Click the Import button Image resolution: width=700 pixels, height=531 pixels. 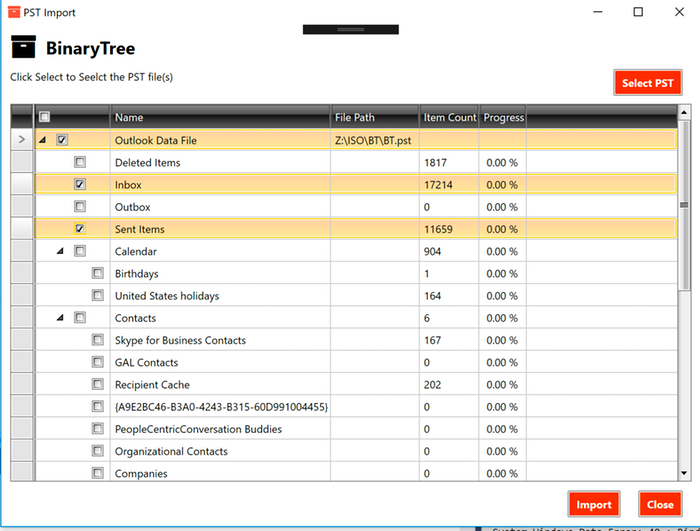coord(594,505)
